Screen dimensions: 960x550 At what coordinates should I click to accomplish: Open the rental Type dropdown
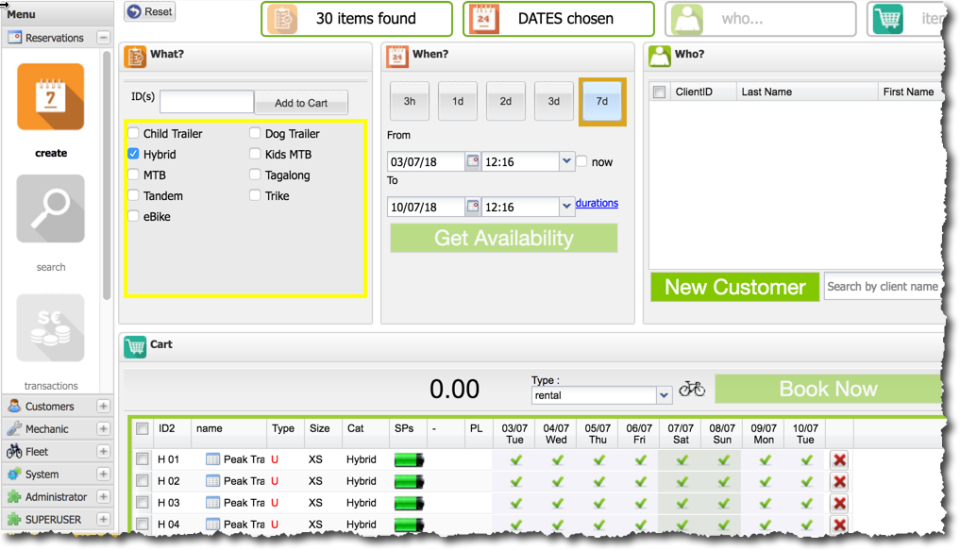[663, 396]
